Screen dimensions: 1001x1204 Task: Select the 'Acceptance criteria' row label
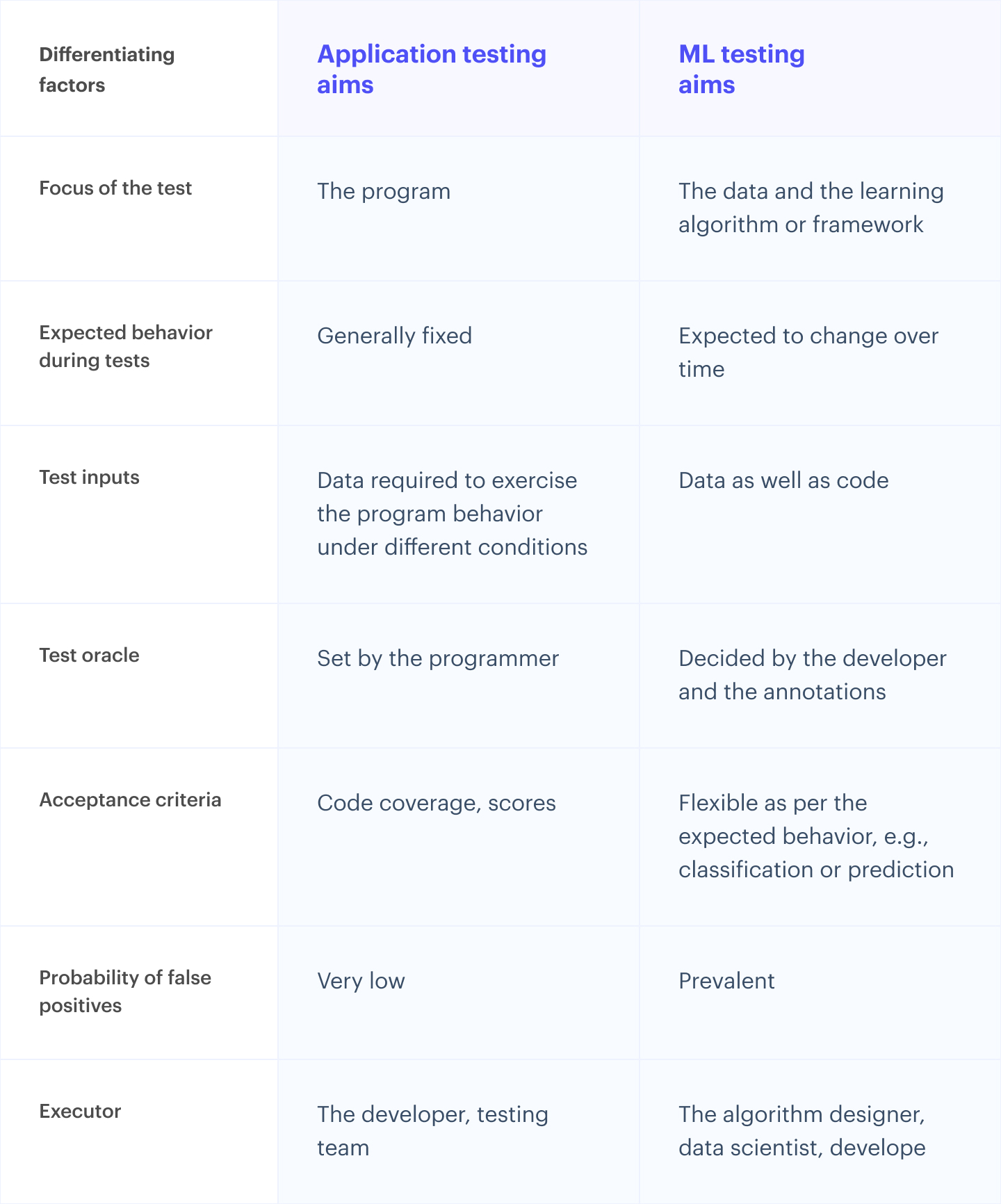tap(130, 800)
